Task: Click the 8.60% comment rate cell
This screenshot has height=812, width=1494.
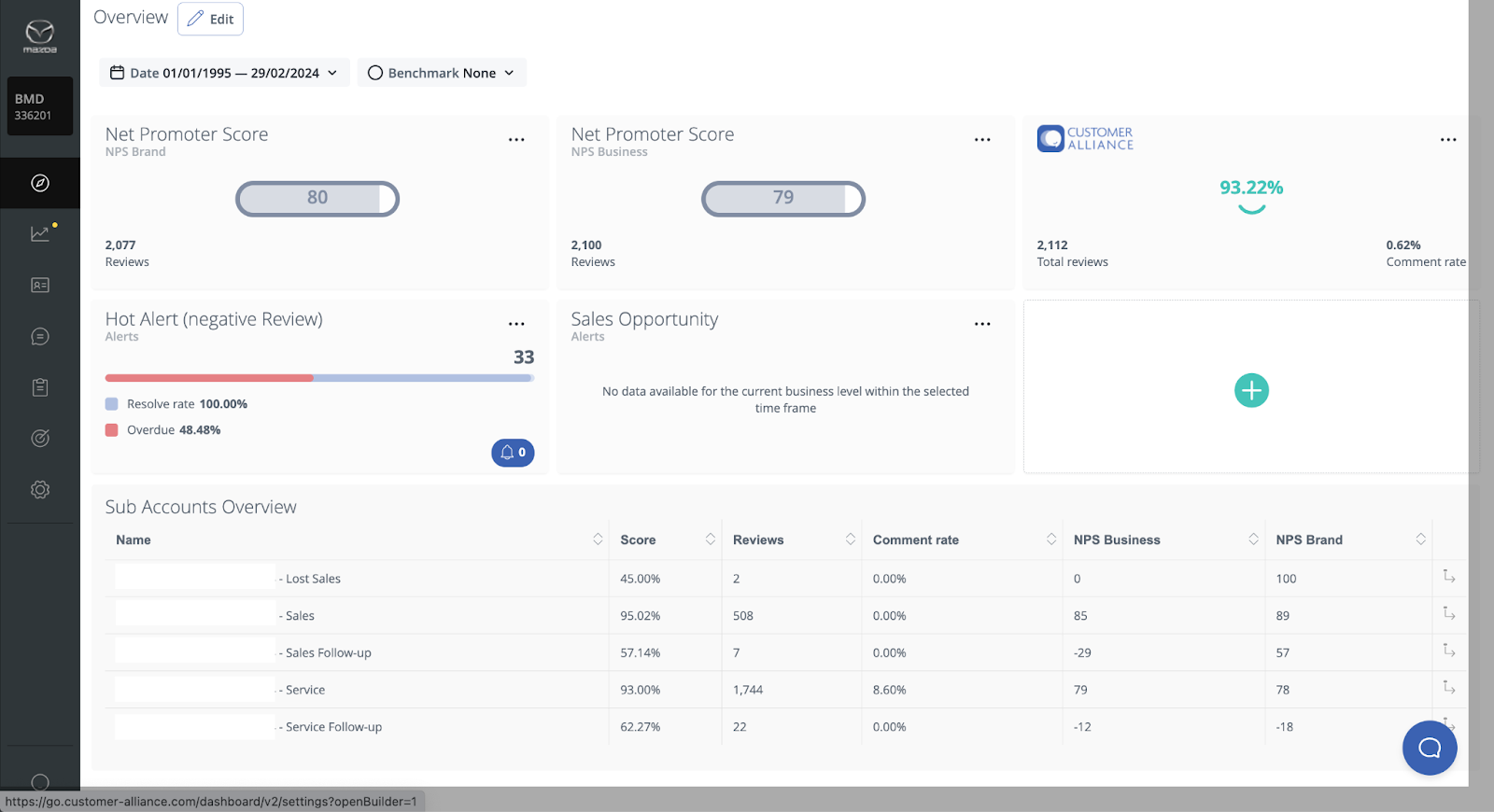Action: (889, 690)
